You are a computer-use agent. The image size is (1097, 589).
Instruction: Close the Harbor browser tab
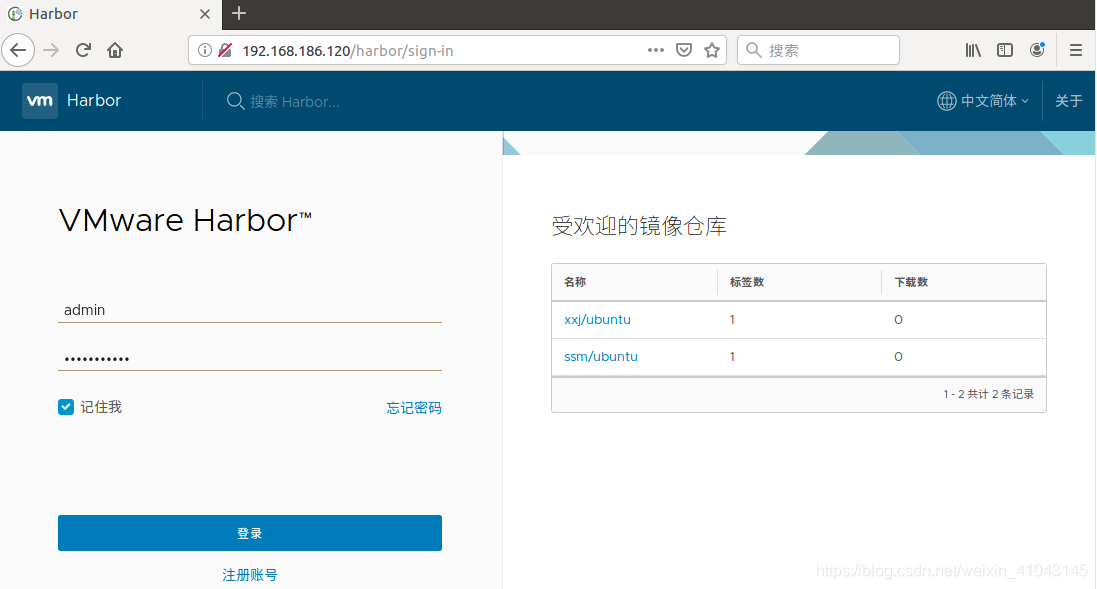(x=205, y=14)
